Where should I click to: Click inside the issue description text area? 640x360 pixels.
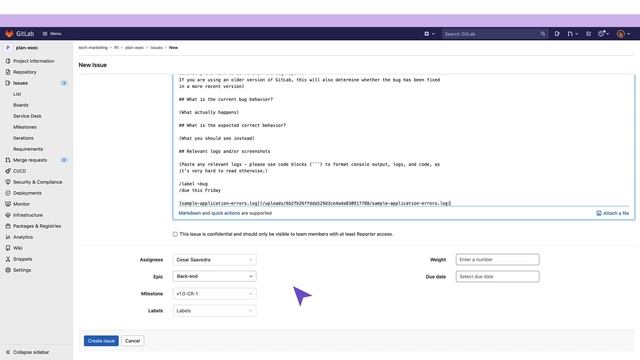tap(403, 141)
